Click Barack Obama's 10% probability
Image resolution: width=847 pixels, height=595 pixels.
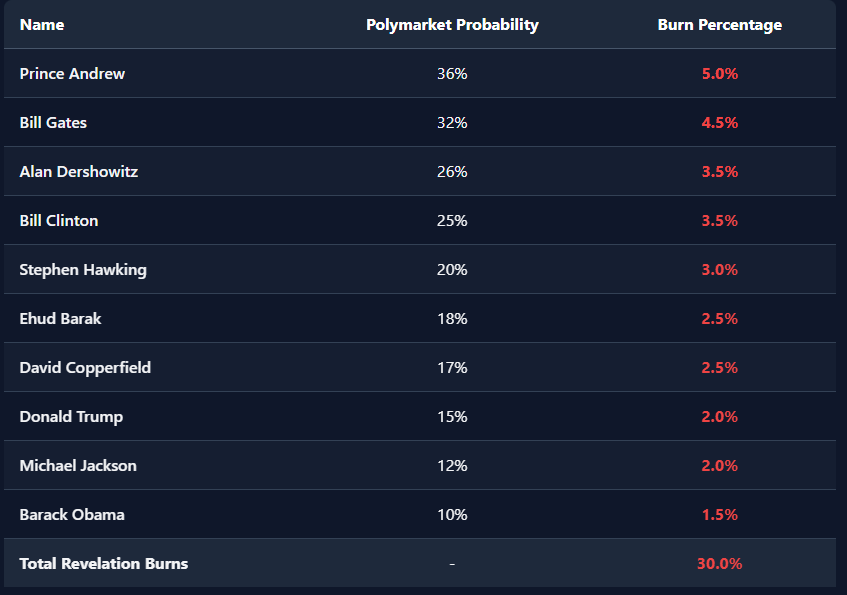tap(452, 514)
